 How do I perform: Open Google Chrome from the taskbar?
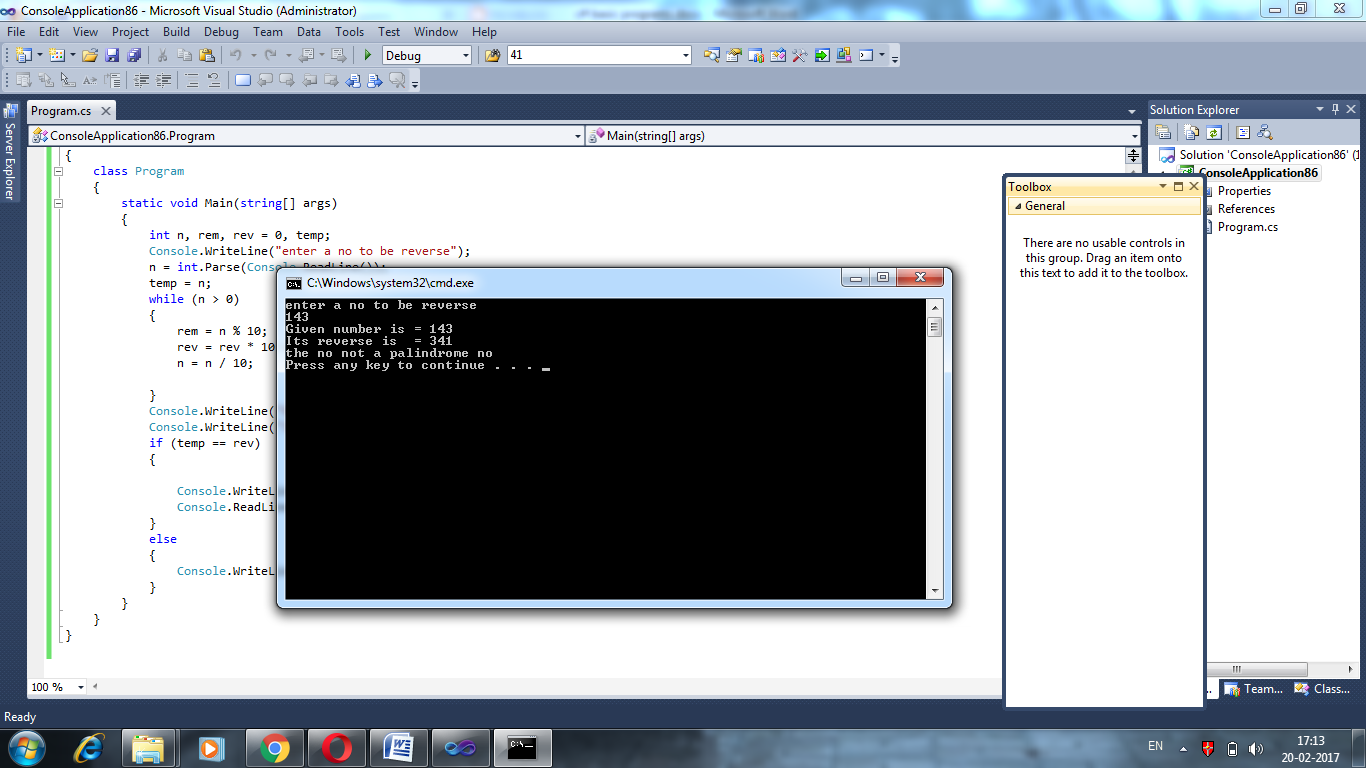(x=275, y=747)
